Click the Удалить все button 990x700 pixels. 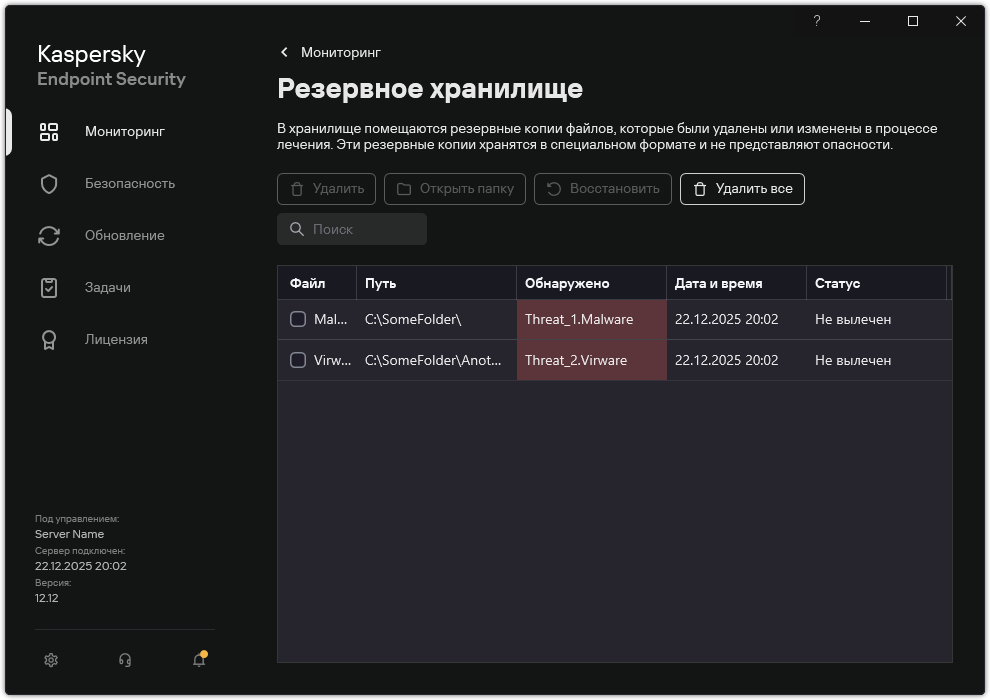(742, 189)
